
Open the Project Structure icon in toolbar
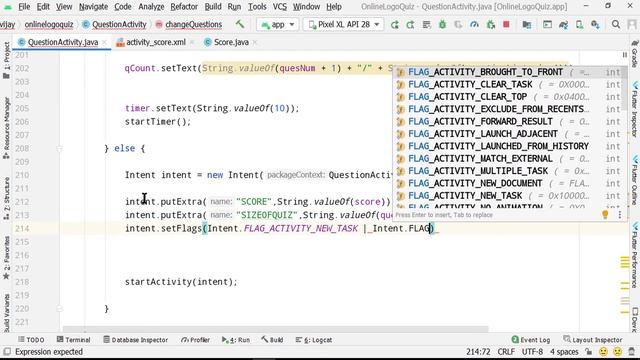[x=527, y=25]
